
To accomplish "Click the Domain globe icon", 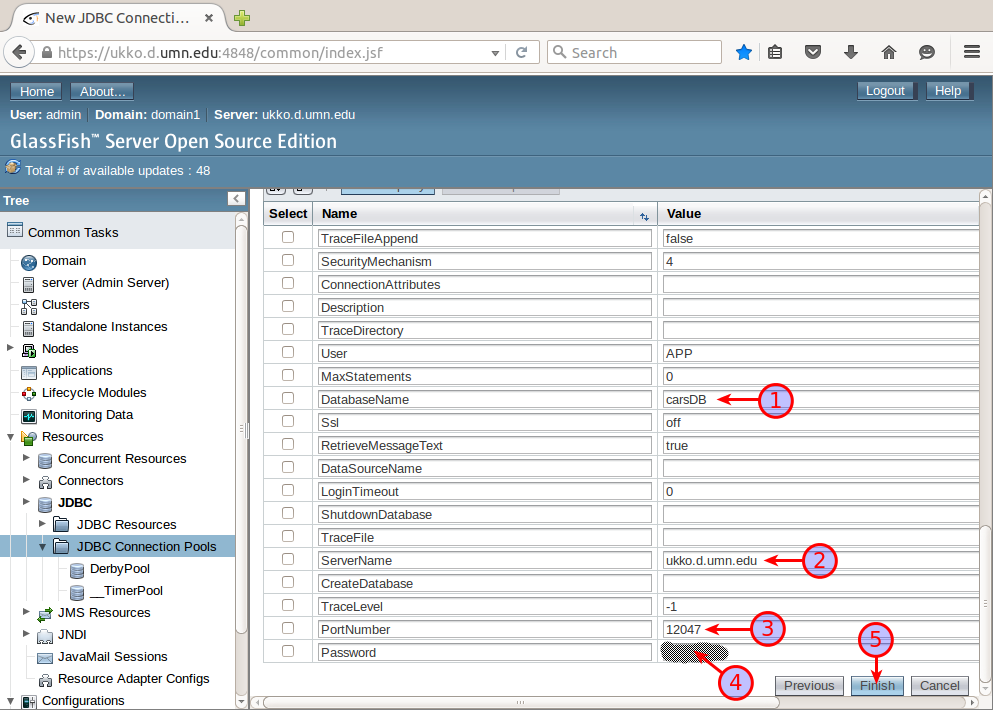I will pyautogui.click(x=27, y=261).
